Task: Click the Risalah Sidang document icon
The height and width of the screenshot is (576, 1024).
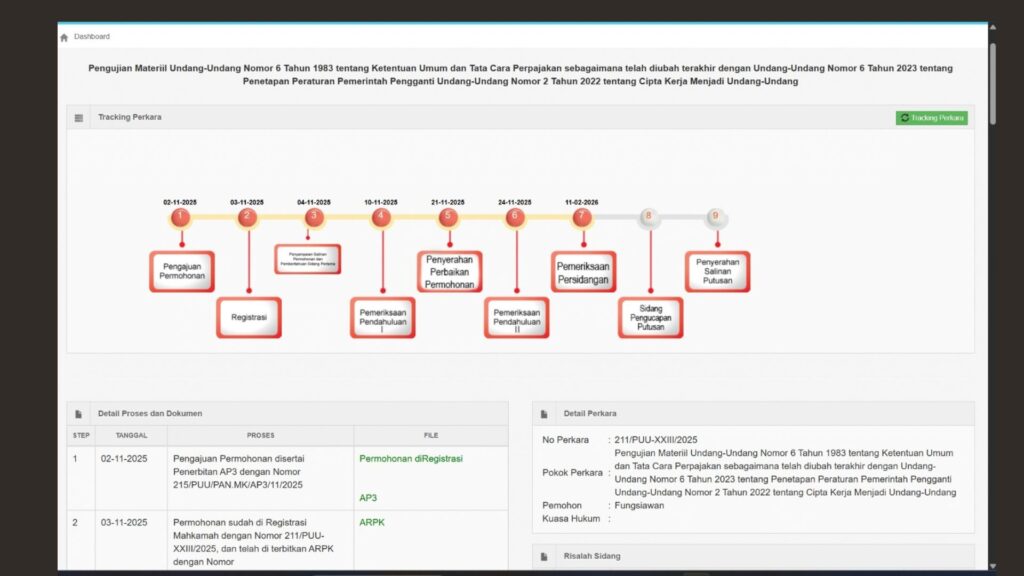Action: pos(544,556)
